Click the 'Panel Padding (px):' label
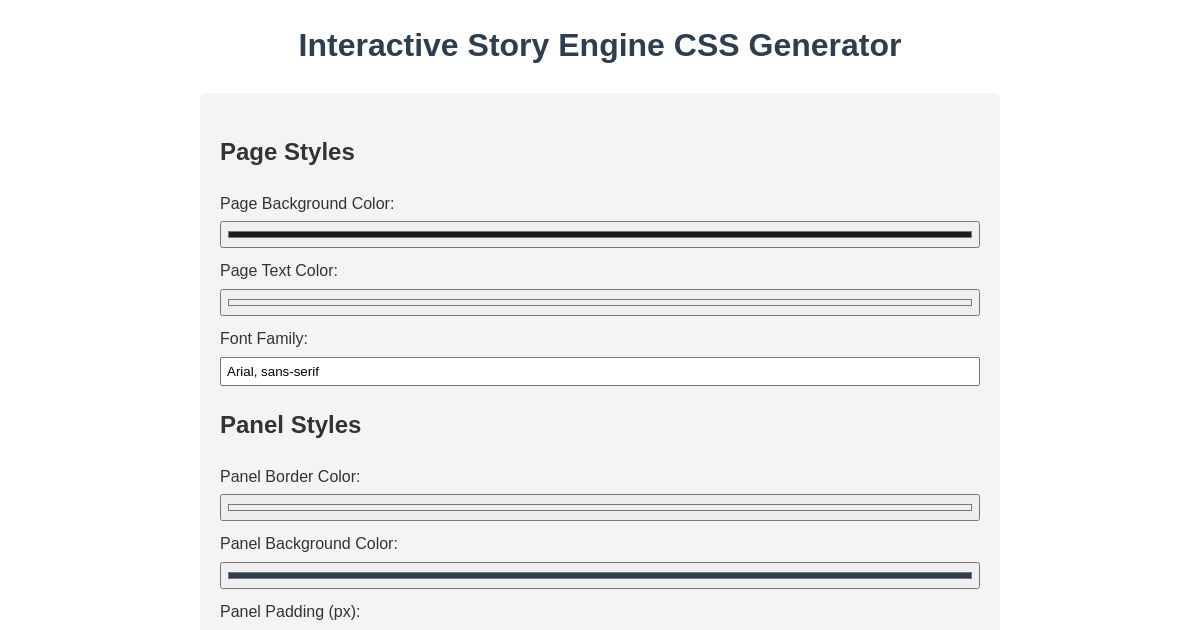The height and width of the screenshot is (630, 1200). click(290, 612)
